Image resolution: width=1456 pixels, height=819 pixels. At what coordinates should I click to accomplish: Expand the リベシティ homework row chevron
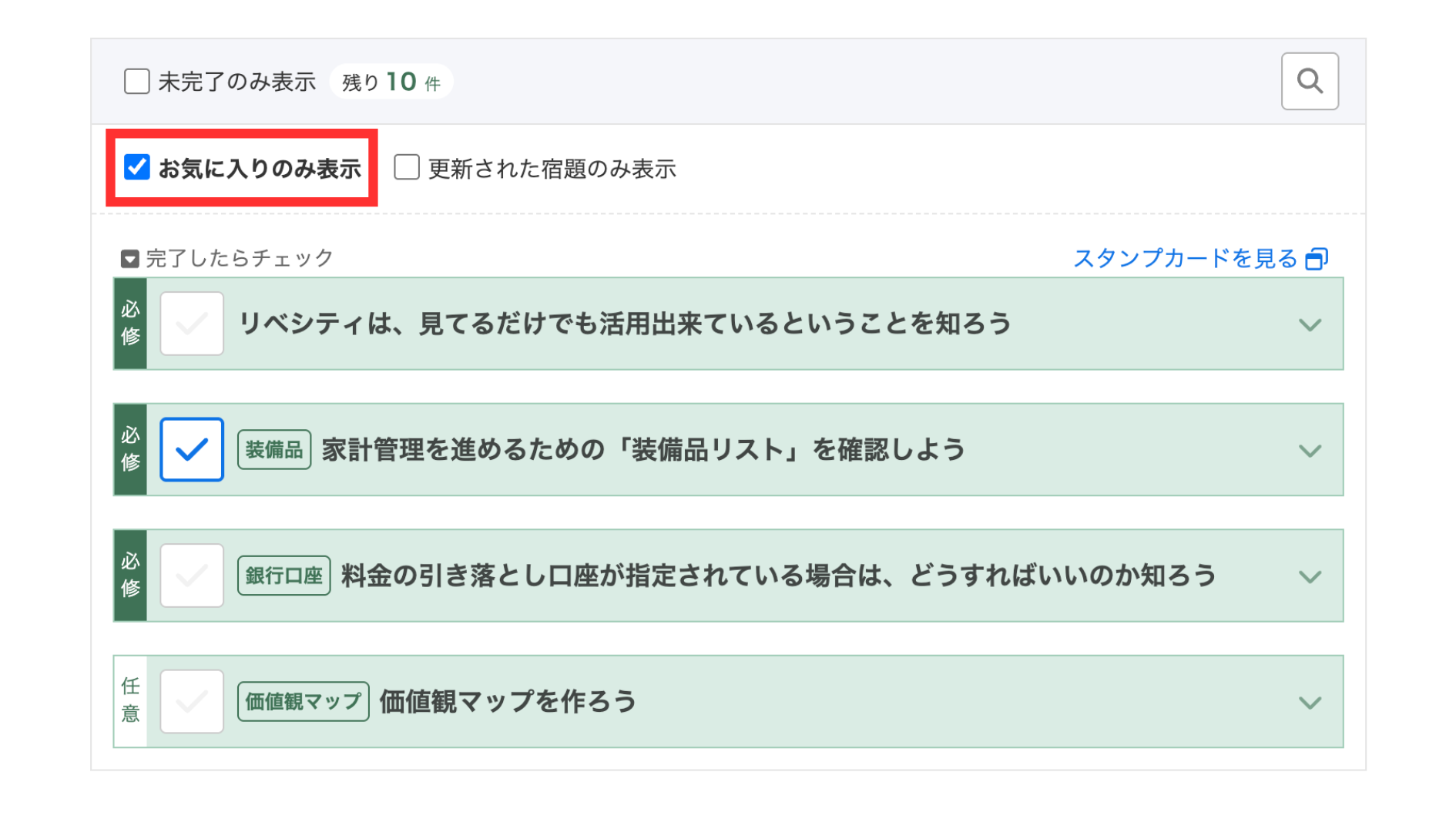click(x=1310, y=324)
